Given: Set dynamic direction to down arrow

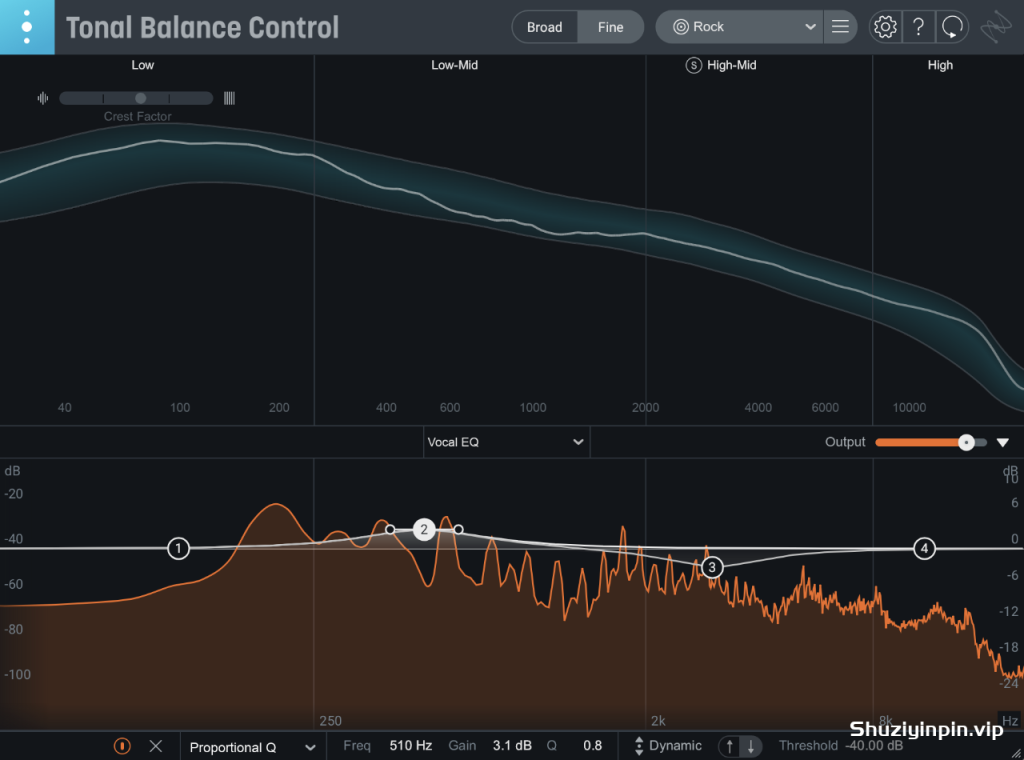Looking at the screenshot, I should point(751,746).
